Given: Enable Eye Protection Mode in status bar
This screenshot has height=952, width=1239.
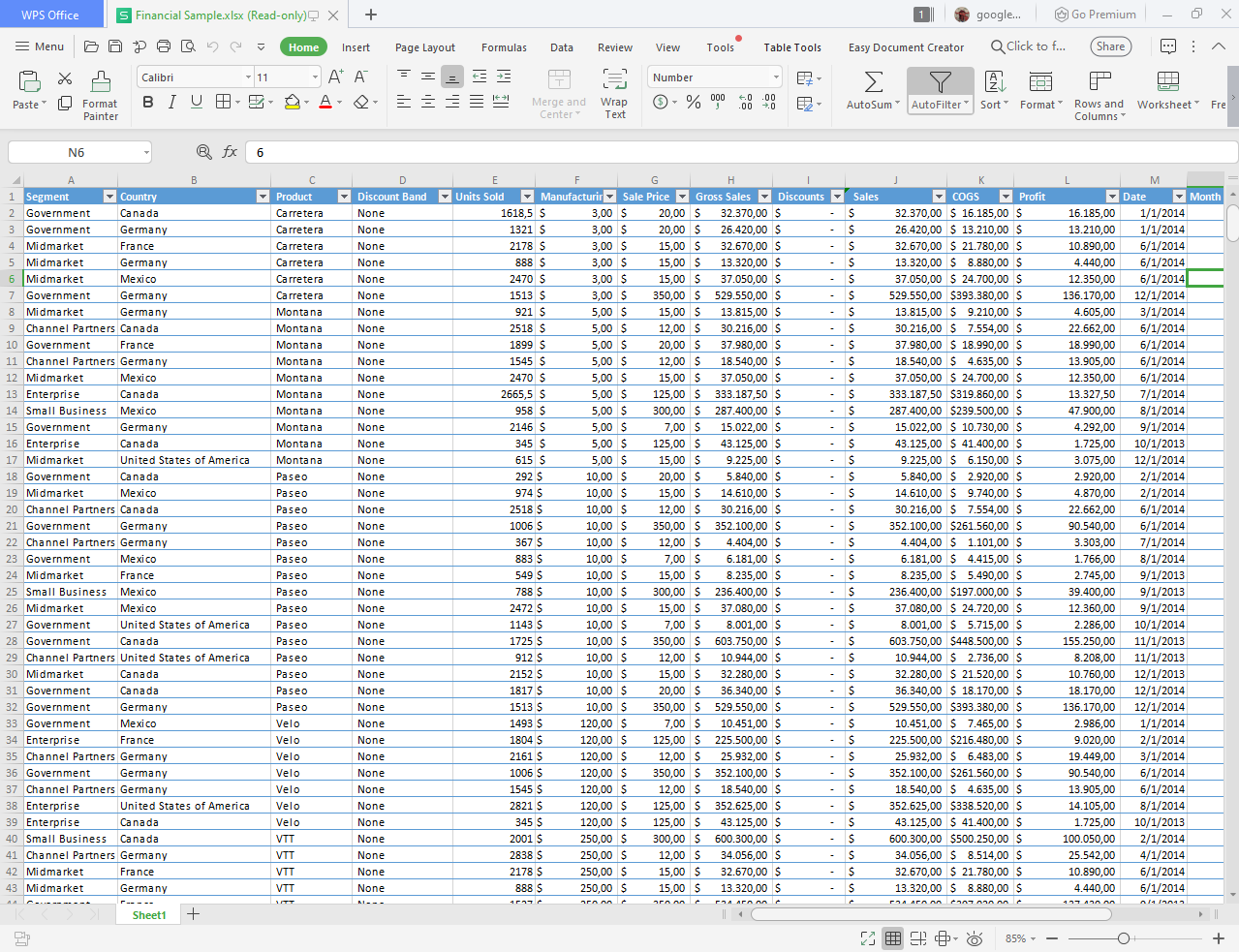Looking at the screenshot, I should pos(975,938).
